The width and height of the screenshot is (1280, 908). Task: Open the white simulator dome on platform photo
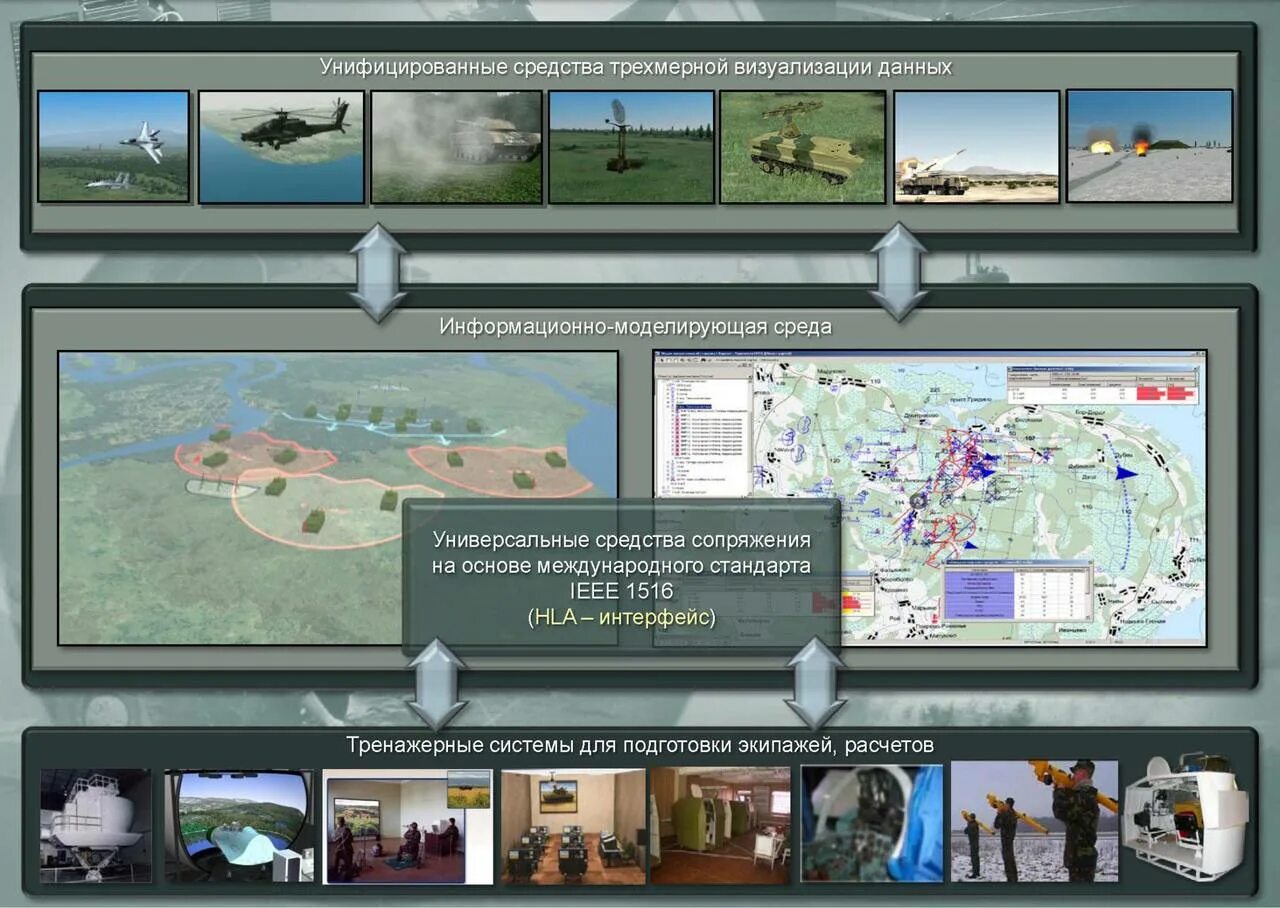click(96, 826)
